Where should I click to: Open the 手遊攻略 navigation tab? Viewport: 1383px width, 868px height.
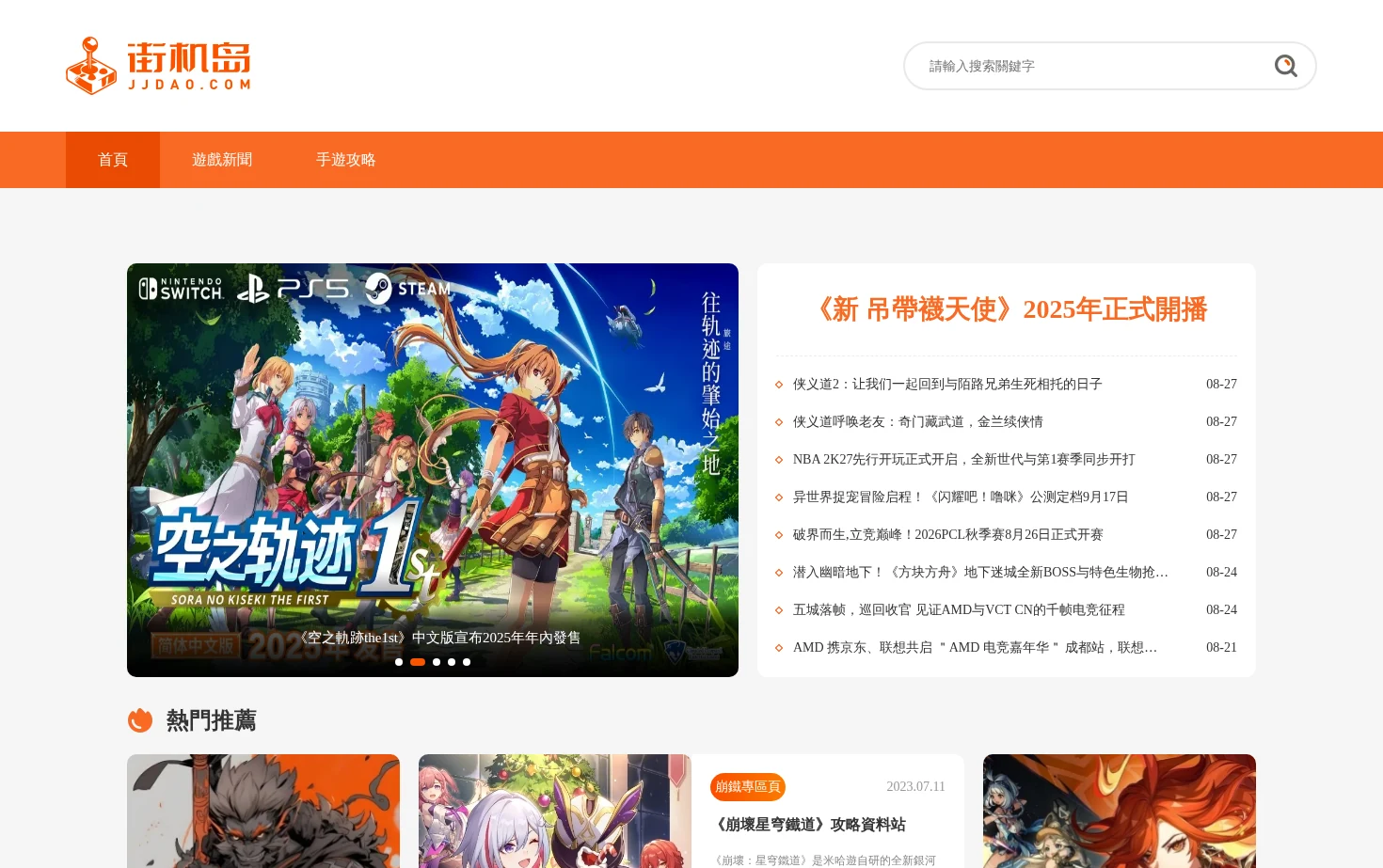tap(345, 160)
